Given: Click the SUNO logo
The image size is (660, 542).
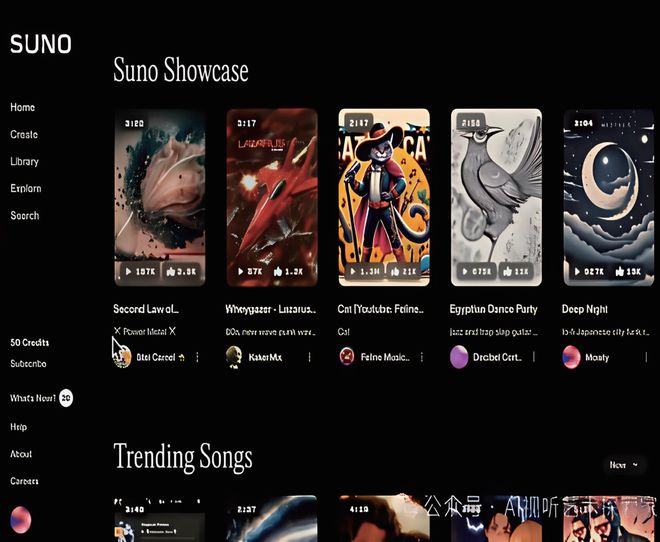Looking at the screenshot, I should pos(41,44).
